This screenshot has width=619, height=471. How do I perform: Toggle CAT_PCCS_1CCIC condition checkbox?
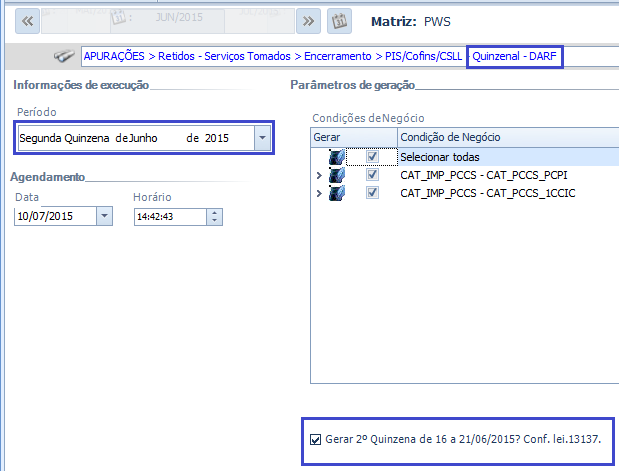tap(372, 193)
